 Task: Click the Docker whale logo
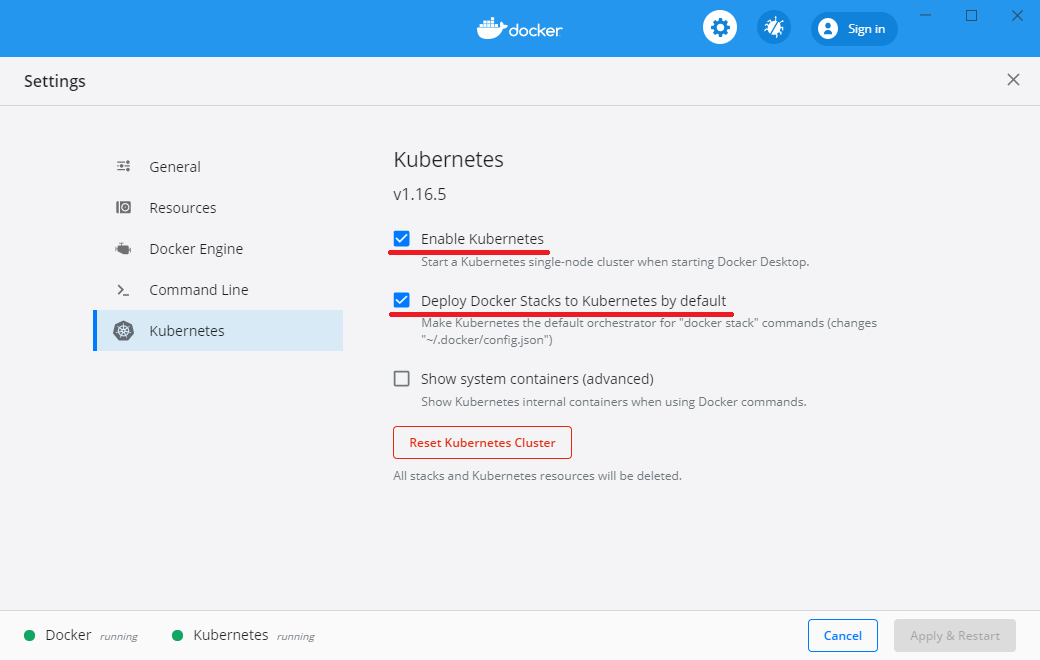(x=491, y=28)
